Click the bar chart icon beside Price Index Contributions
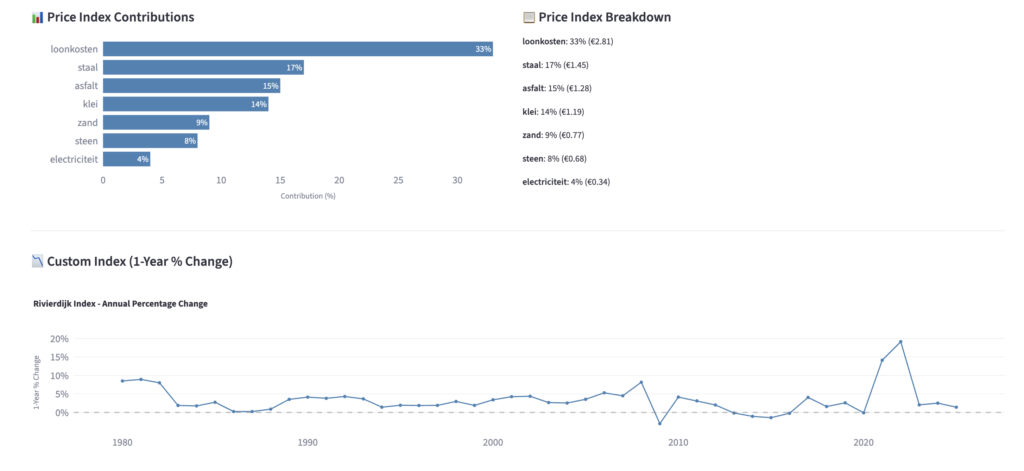The height and width of the screenshot is (471, 1024). (x=38, y=18)
